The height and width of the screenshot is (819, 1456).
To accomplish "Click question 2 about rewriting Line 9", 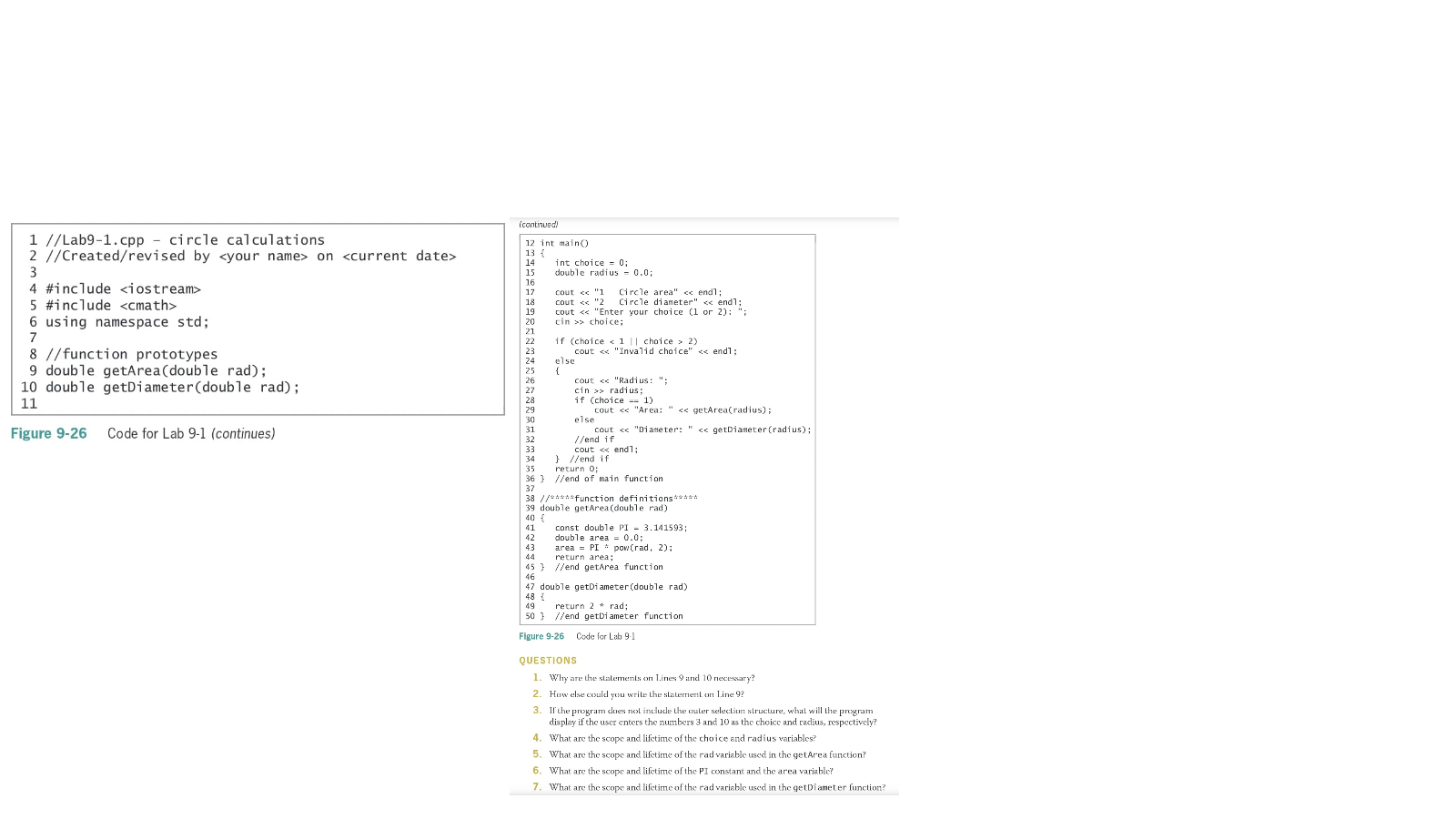I will click(x=645, y=693).
